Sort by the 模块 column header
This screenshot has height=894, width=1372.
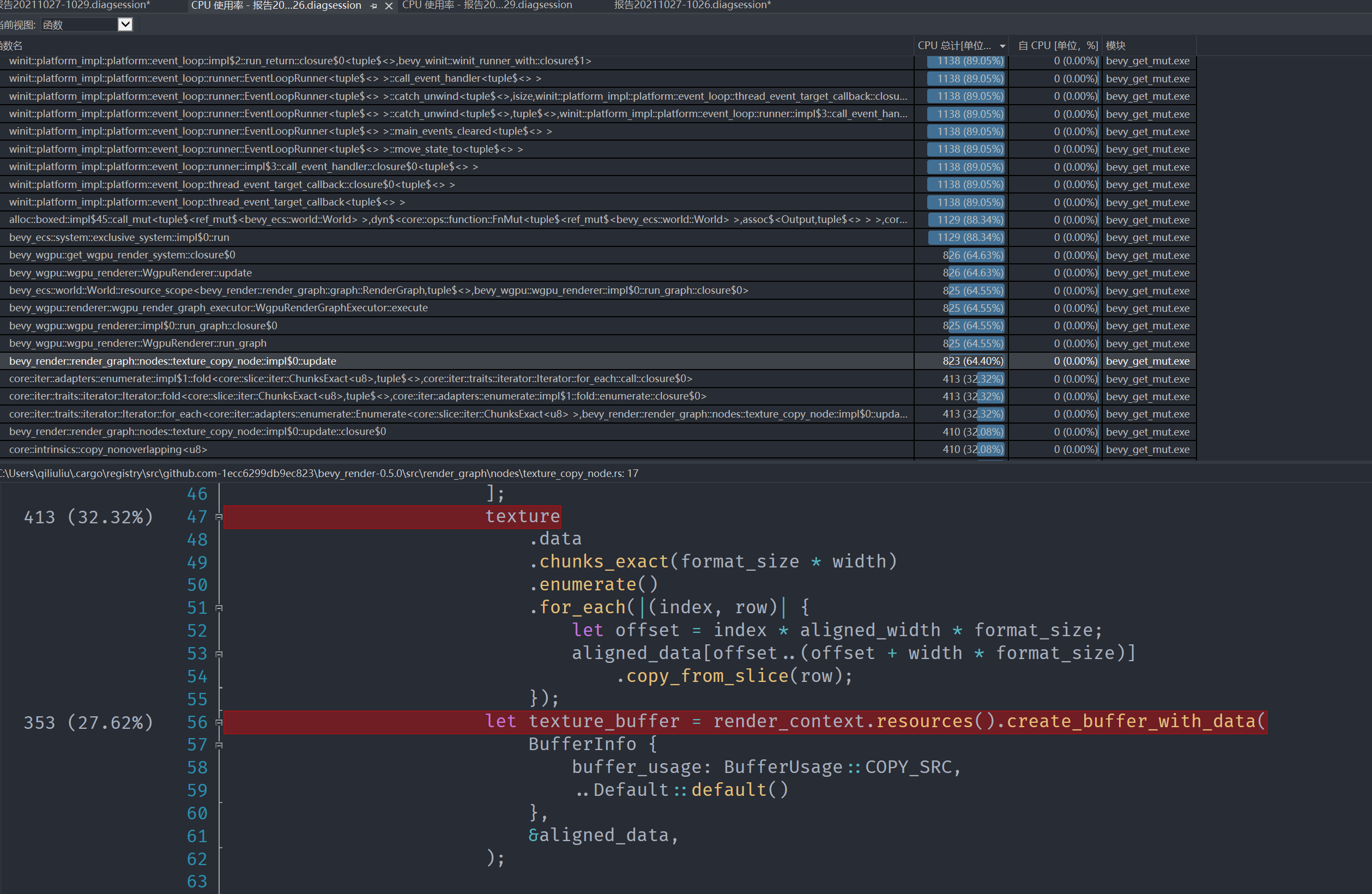(1115, 45)
